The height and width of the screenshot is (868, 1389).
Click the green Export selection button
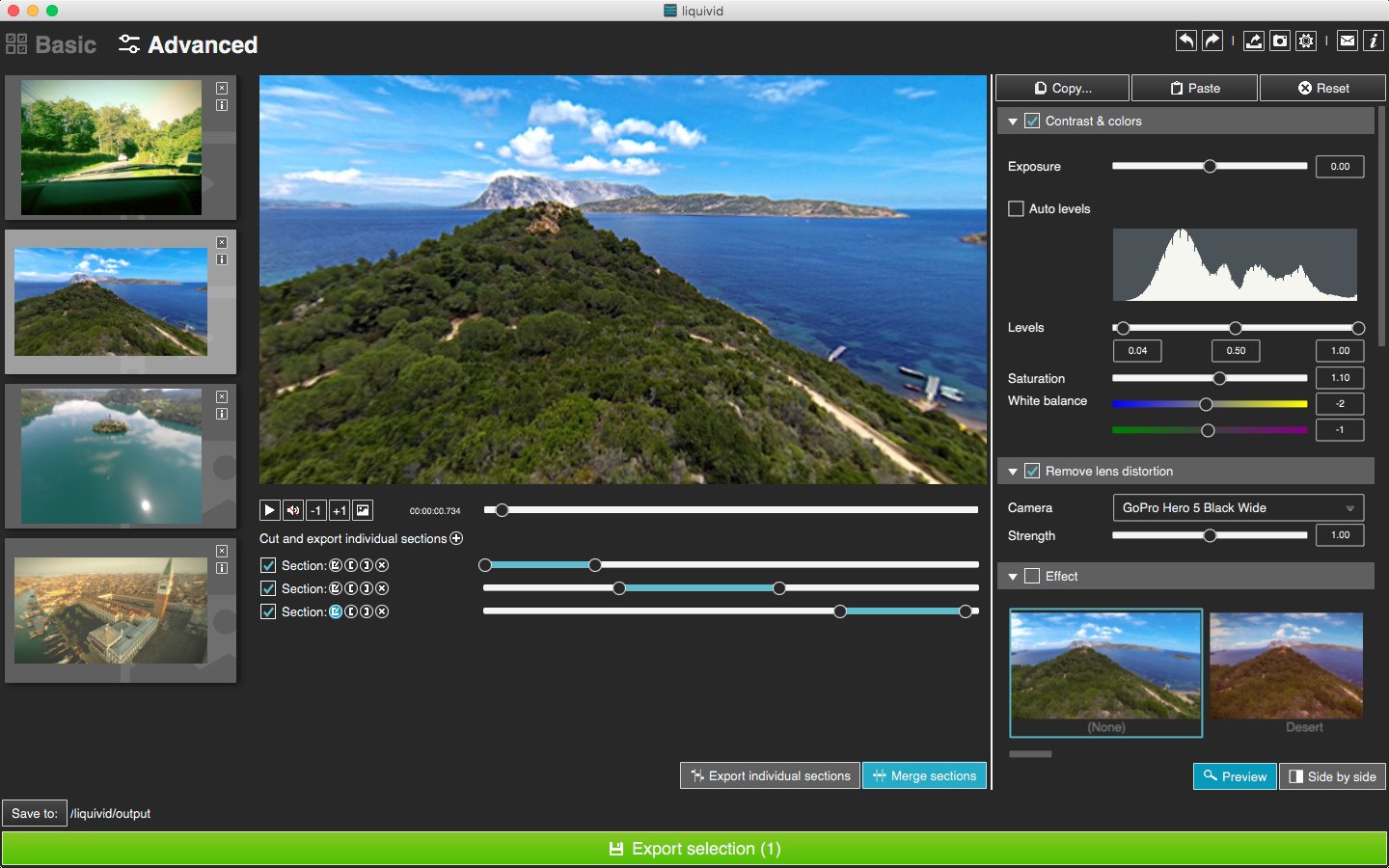(x=694, y=849)
